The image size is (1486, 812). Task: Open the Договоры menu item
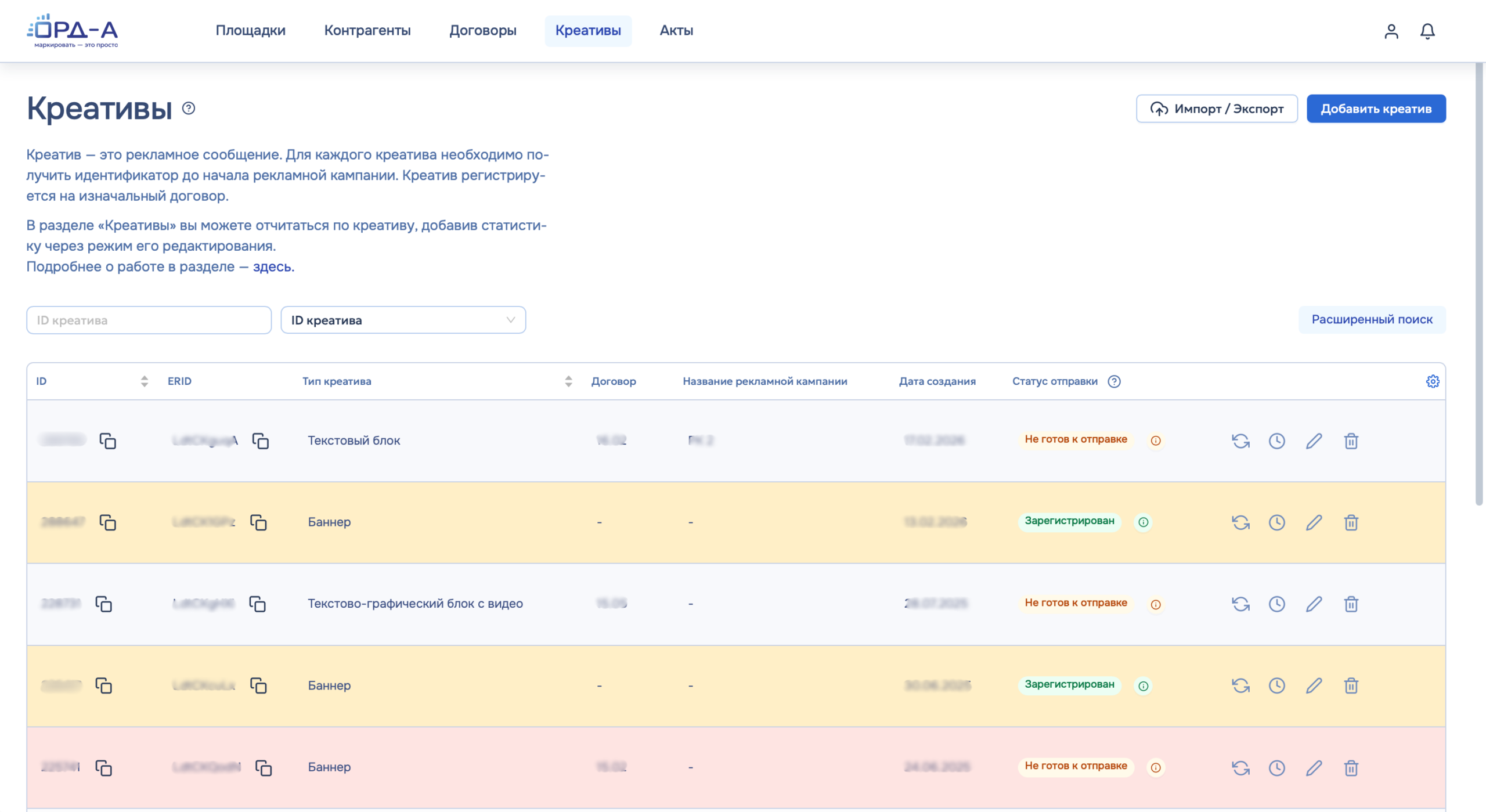[x=482, y=30]
